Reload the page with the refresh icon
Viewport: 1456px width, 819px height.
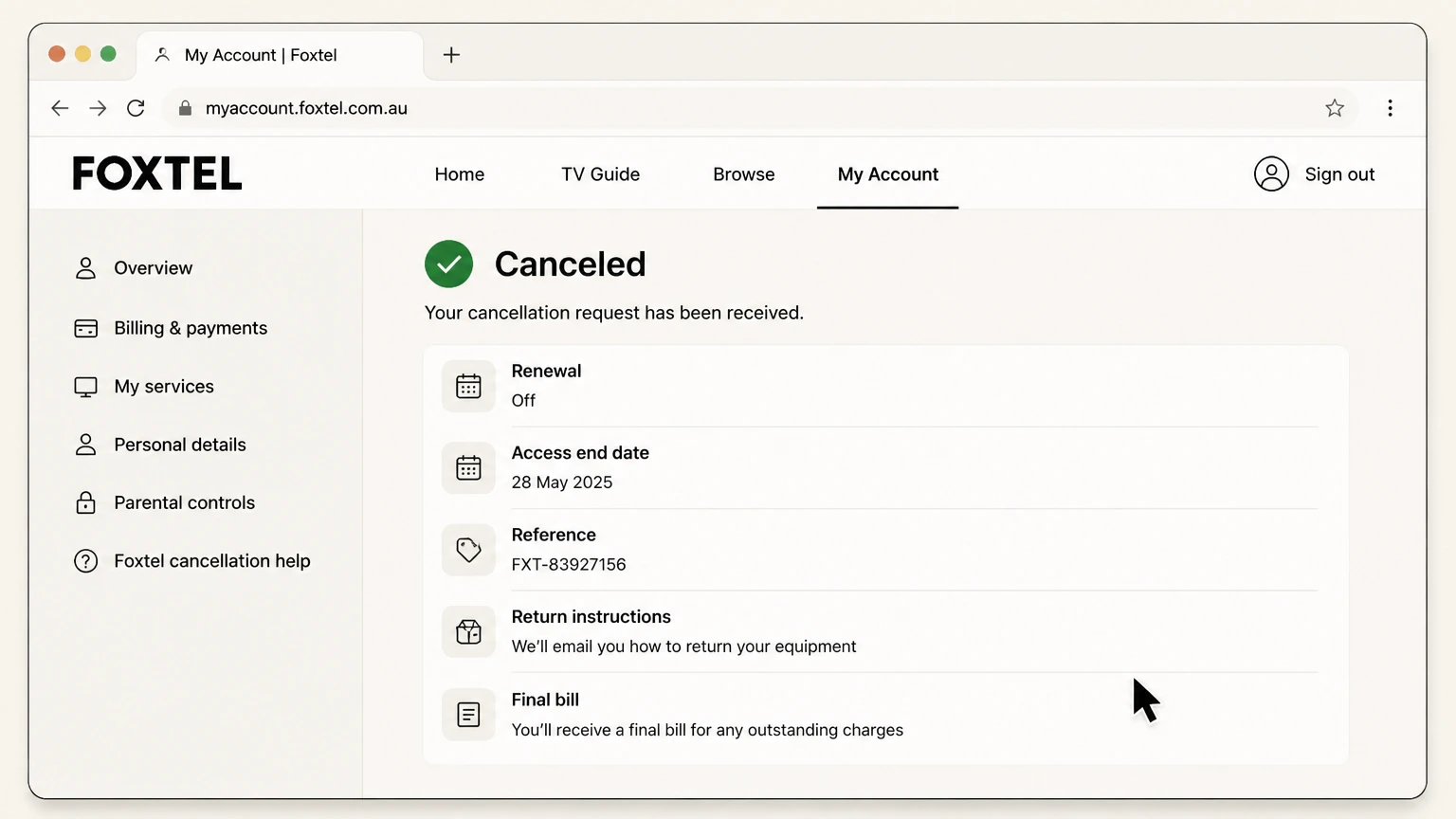[x=136, y=108]
